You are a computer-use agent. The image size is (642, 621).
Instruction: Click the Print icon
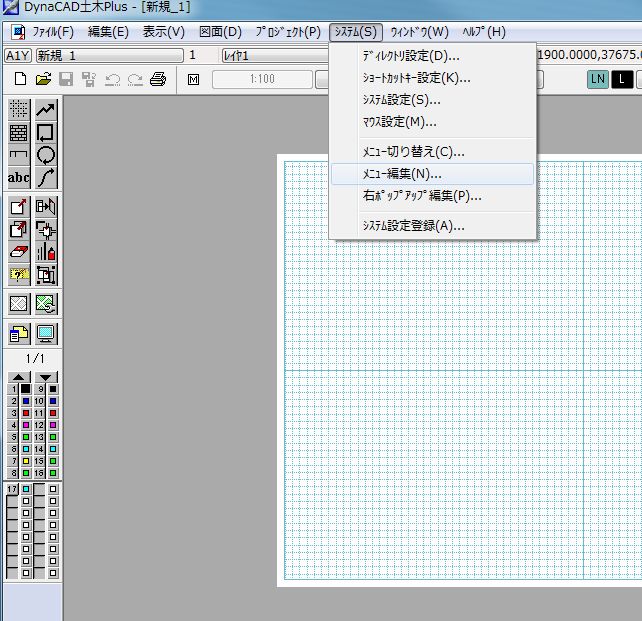pos(158,79)
